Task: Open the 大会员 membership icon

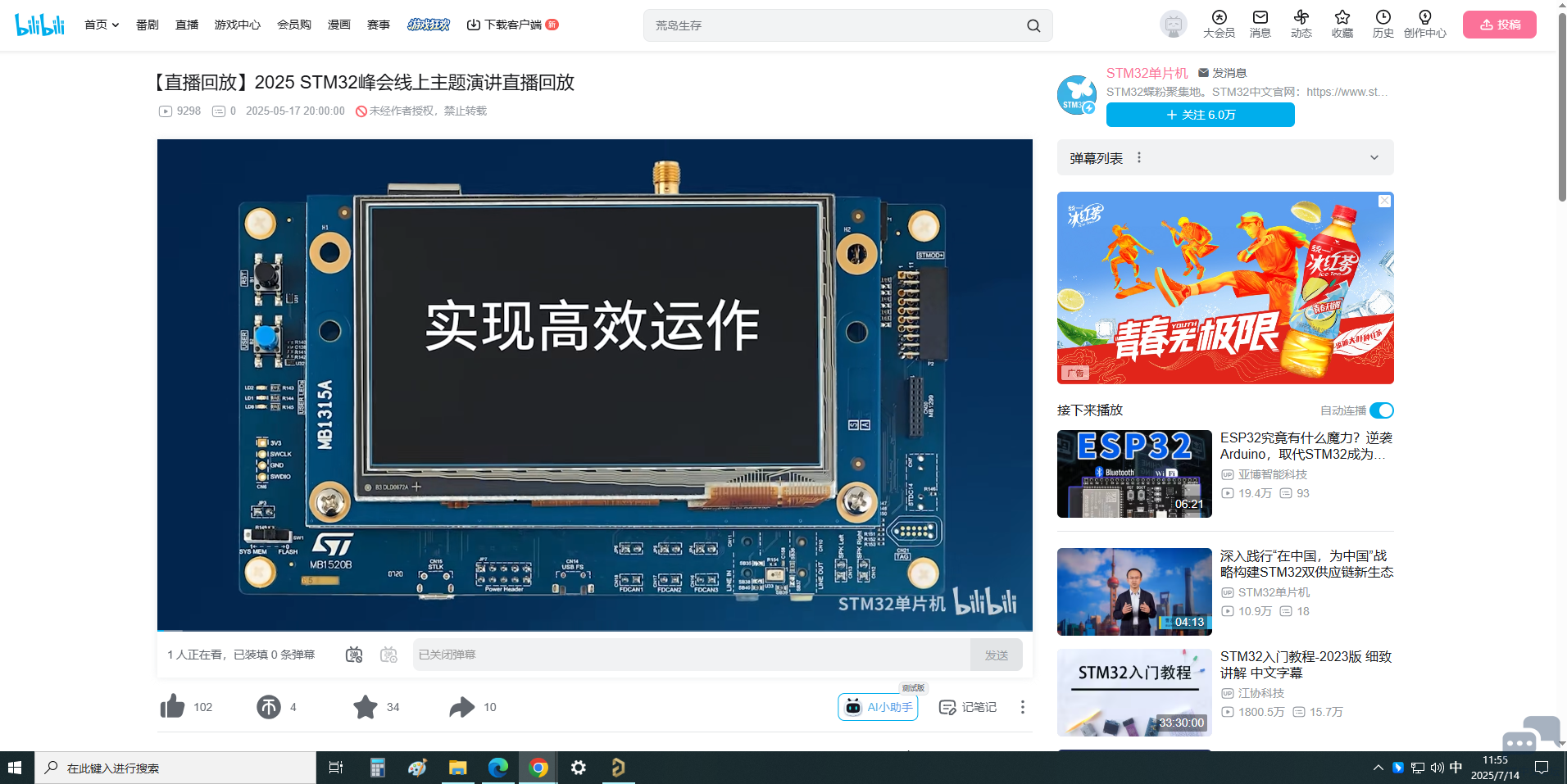Action: 1219,25
